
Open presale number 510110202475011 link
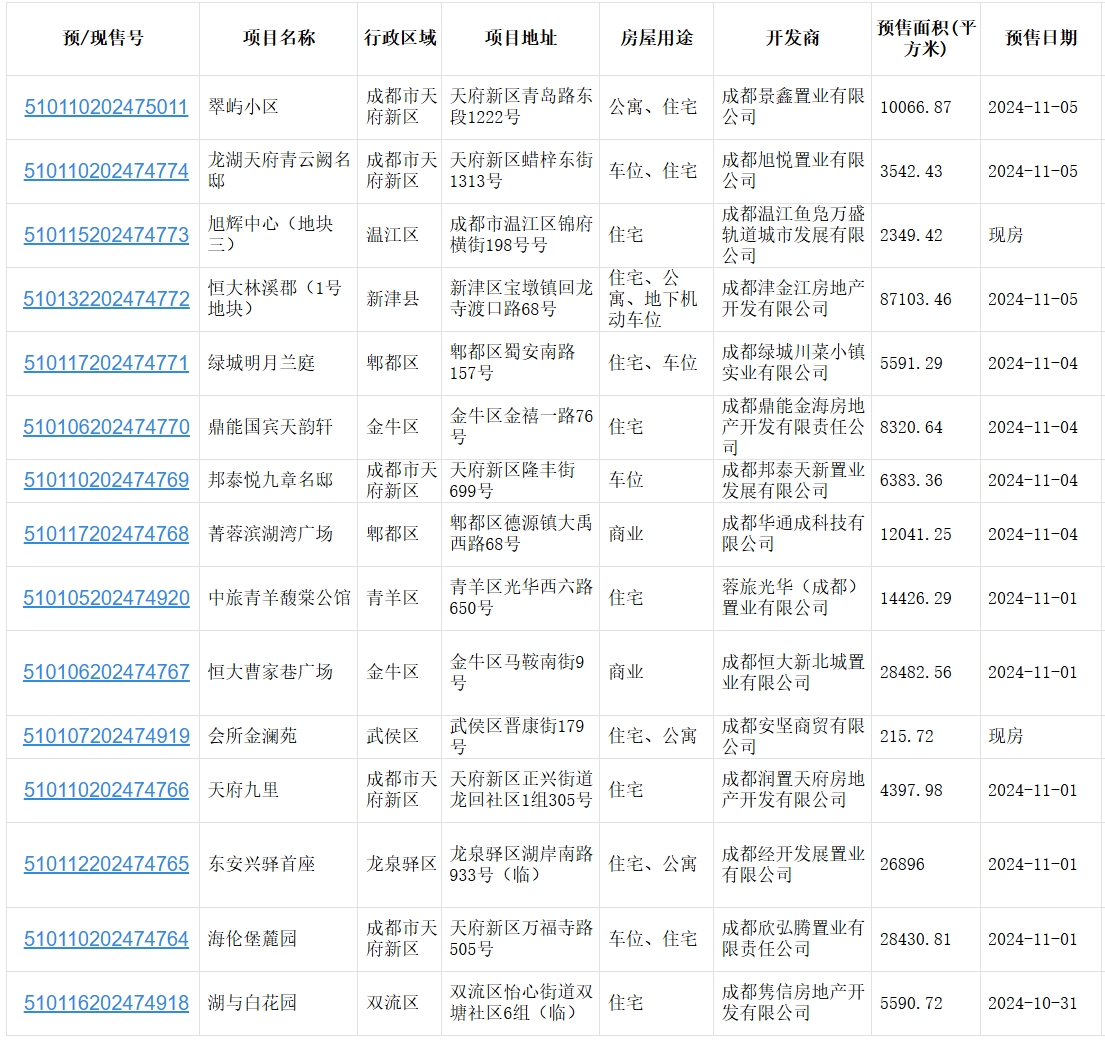point(106,107)
